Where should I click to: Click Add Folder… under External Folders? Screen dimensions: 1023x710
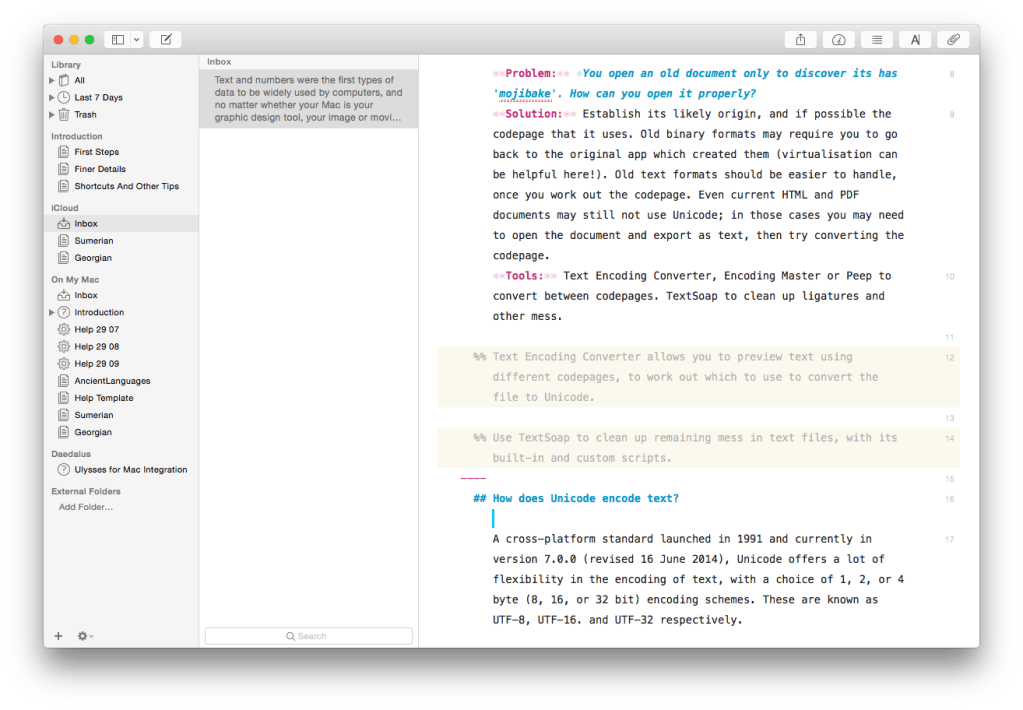pos(85,507)
